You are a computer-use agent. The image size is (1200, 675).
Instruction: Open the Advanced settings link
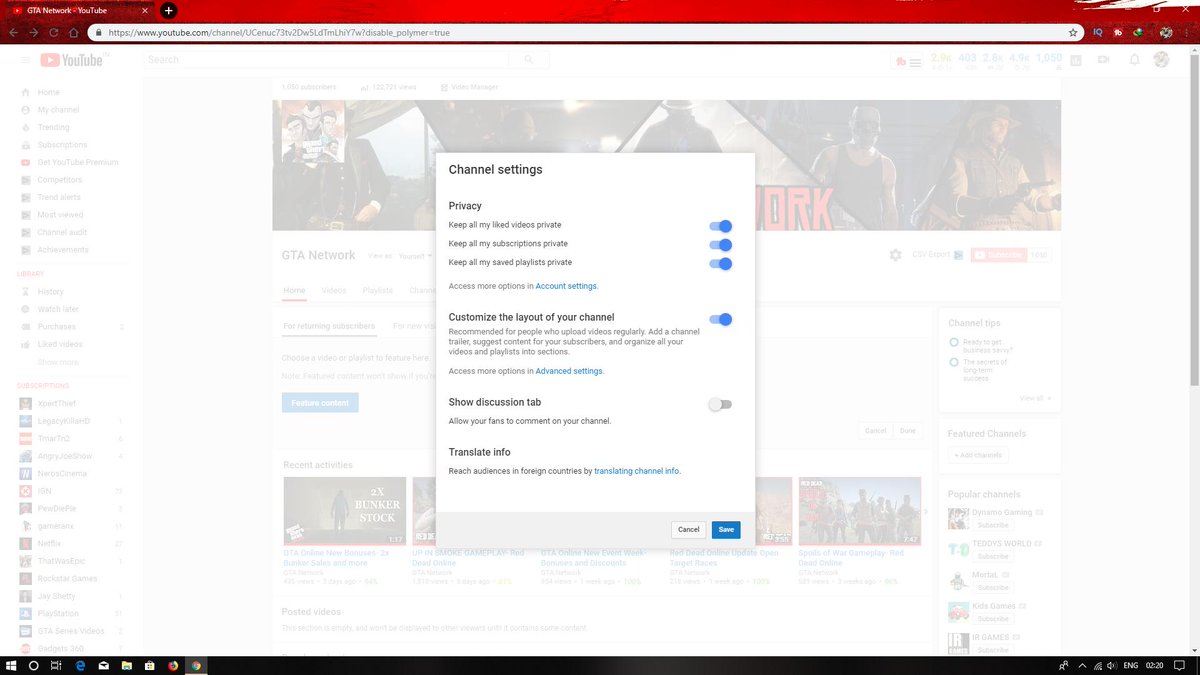[x=570, y=371]
